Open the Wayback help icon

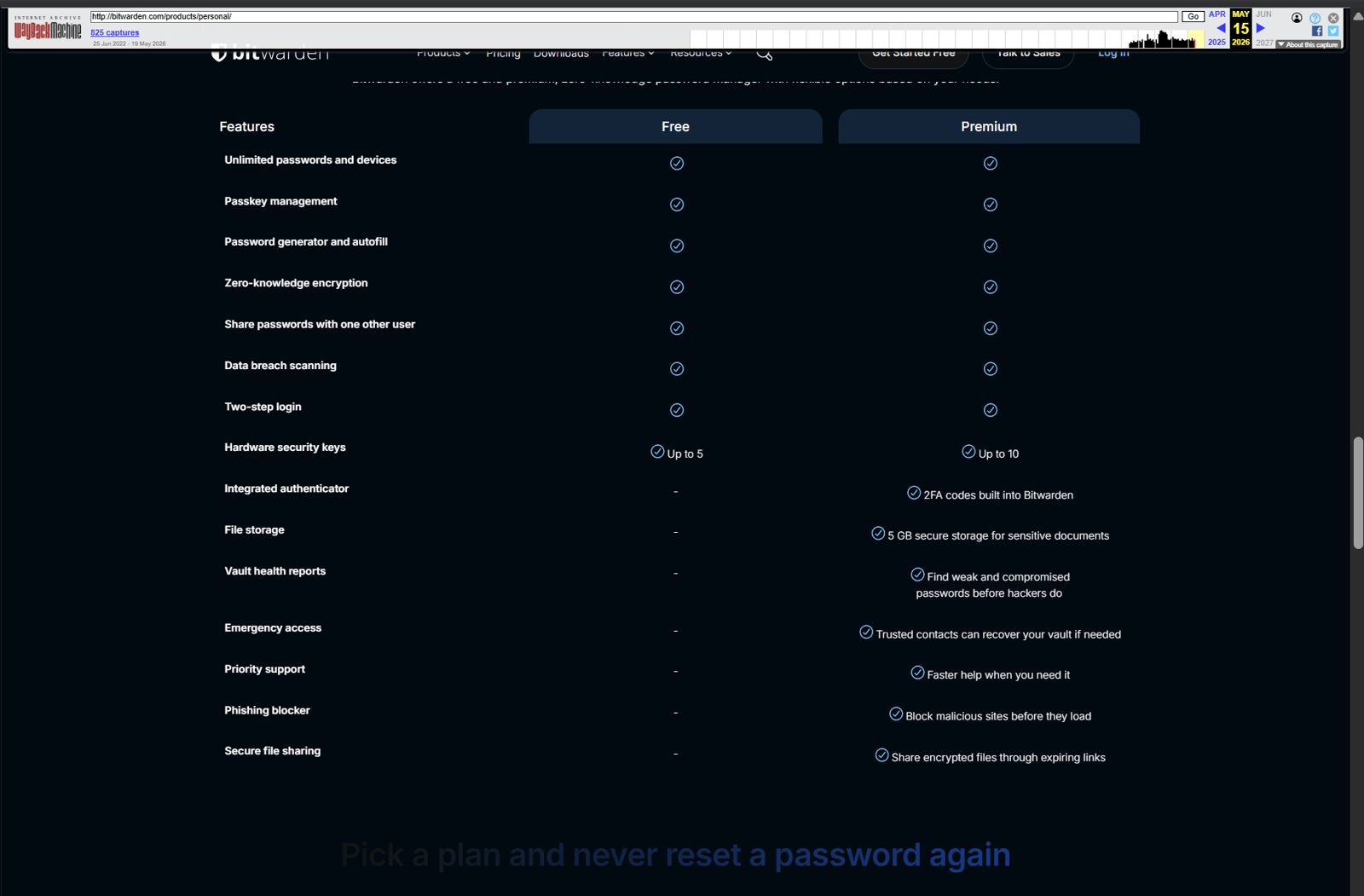pyautogui.click(x=1315, y=18)
